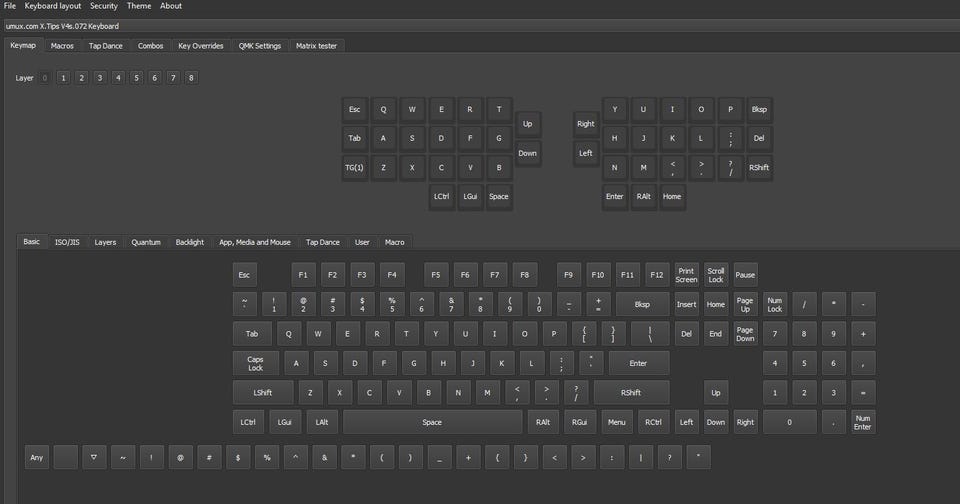Pick the LShift keycode

[263, 393]
